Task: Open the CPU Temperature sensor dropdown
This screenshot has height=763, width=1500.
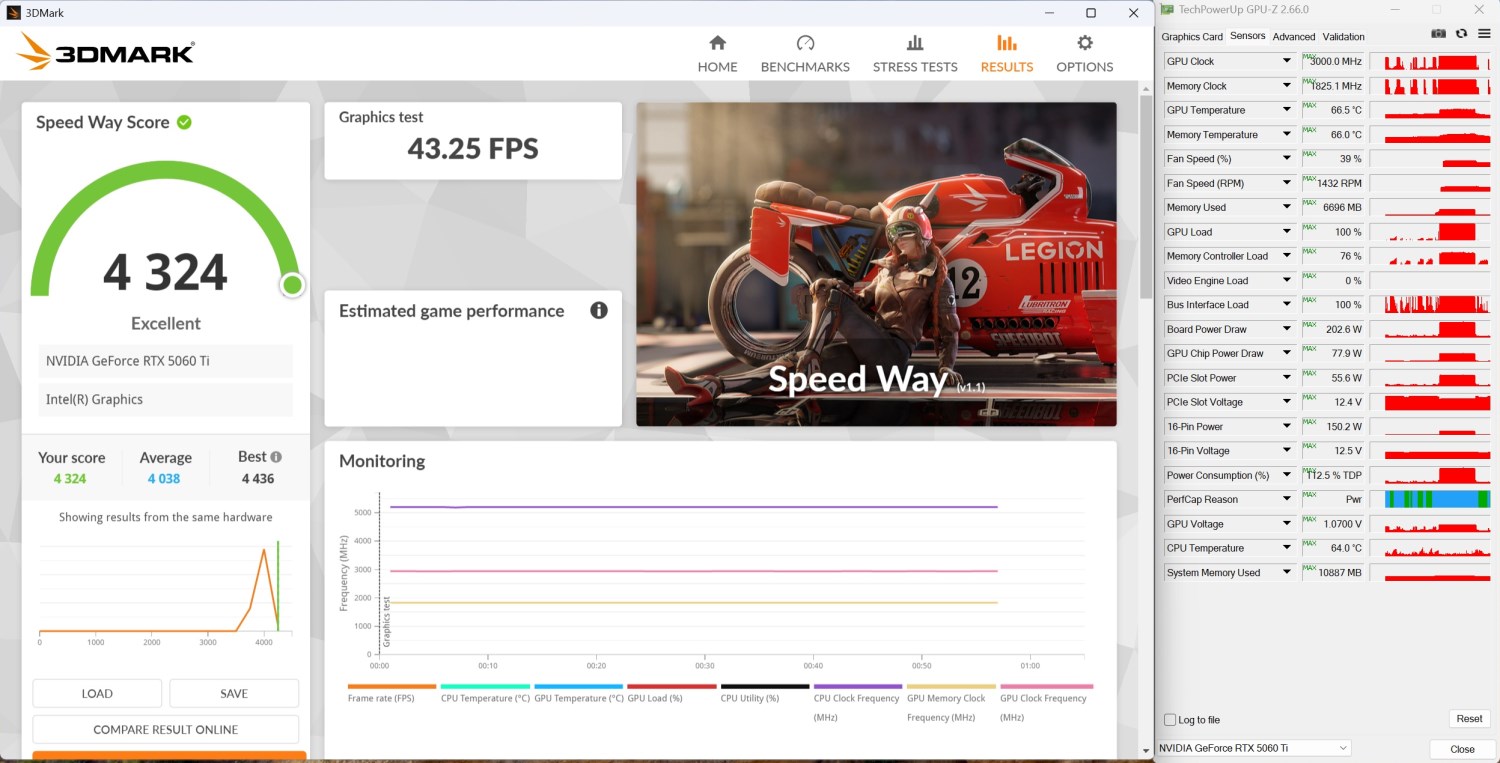Action: (x=1287, y=548)
